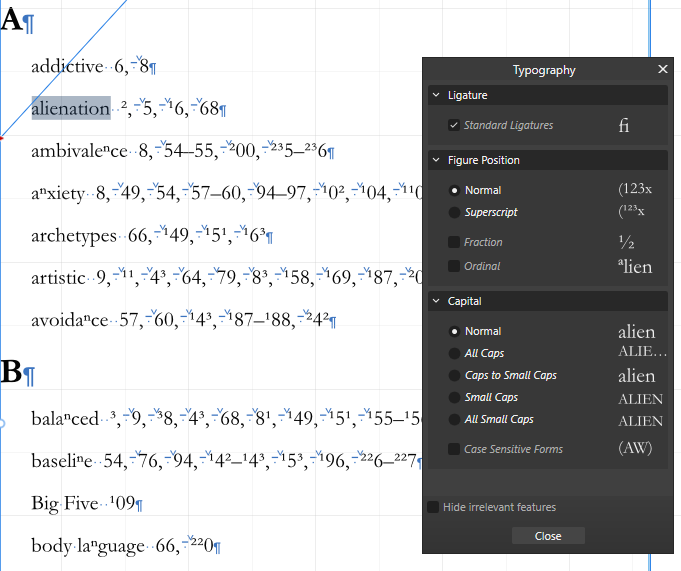The height and width of the screenshot is (571, 681).
Task: Click the ½ fraction preview
Action: 626,242
